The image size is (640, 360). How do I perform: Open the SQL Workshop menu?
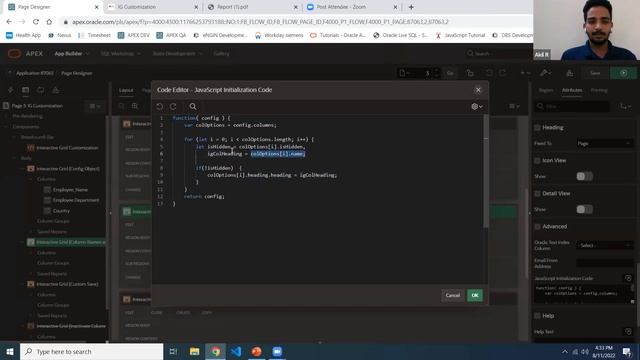click(120, 53)
